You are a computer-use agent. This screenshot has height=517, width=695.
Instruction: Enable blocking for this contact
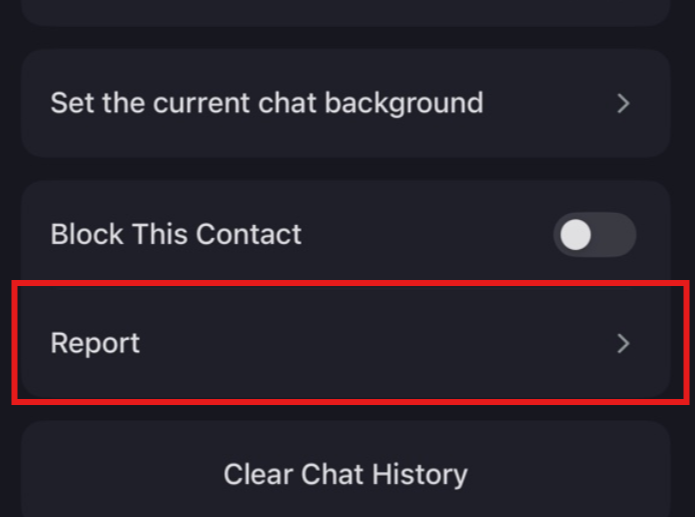coord(594,235)
